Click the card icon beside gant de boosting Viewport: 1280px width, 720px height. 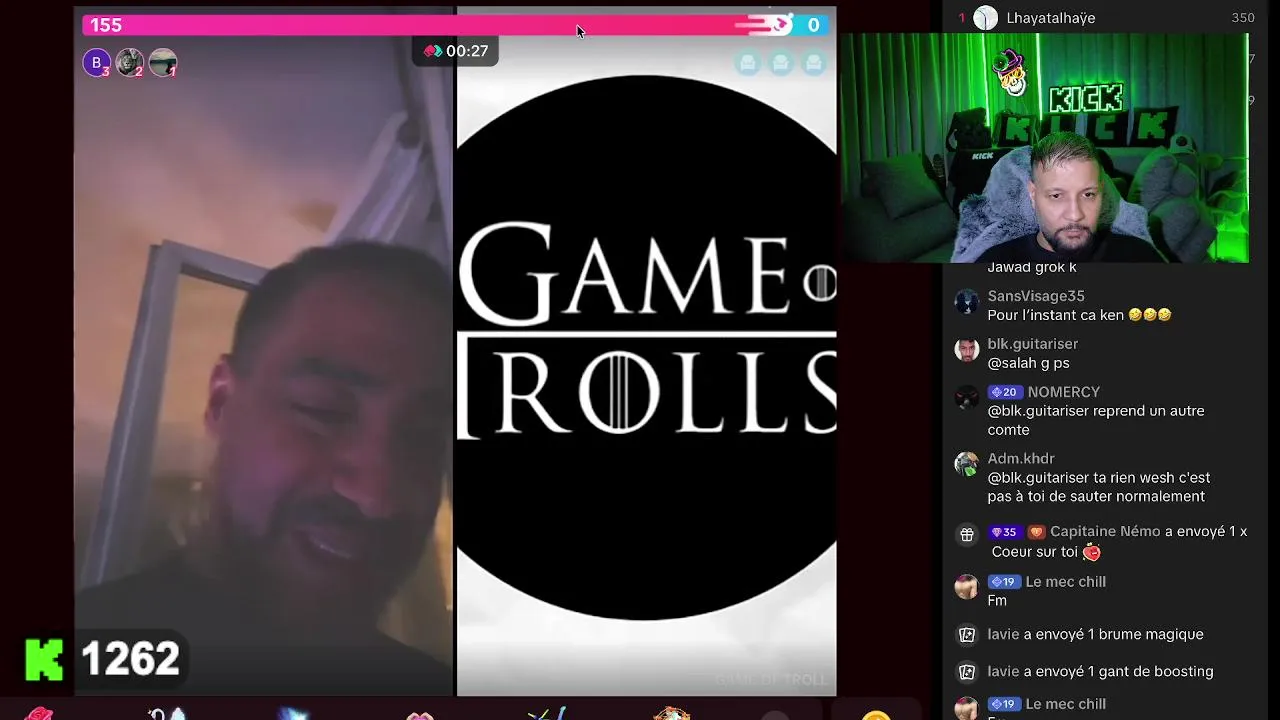tap(966, 671)
